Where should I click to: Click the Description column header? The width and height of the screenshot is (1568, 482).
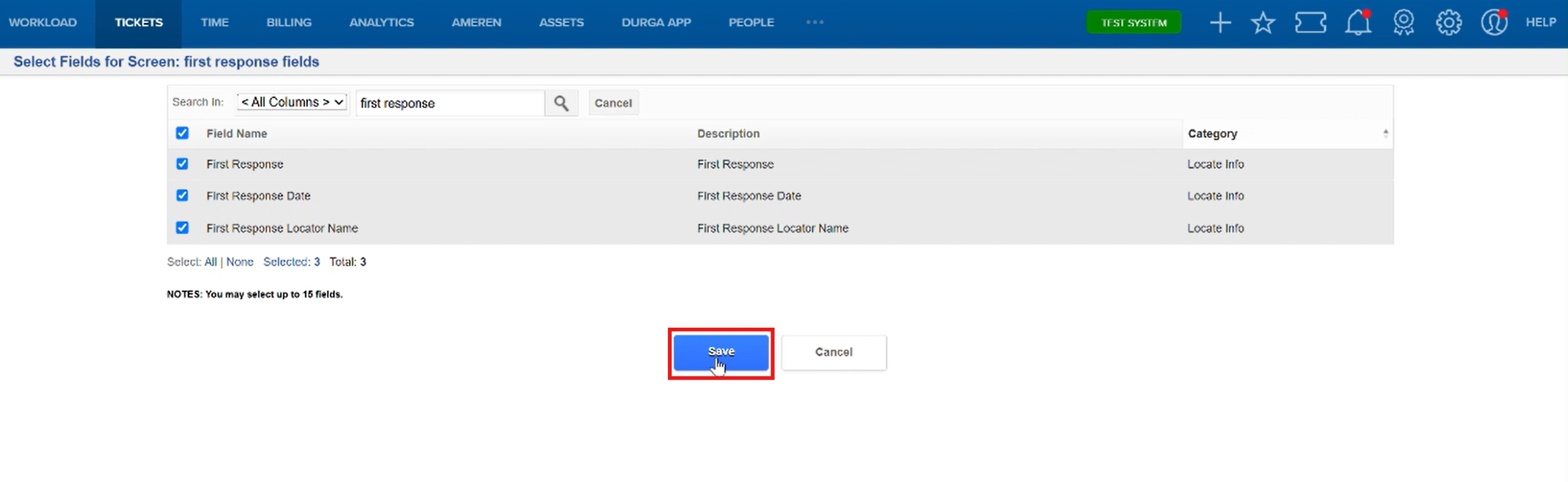click(x=728, y=133)
